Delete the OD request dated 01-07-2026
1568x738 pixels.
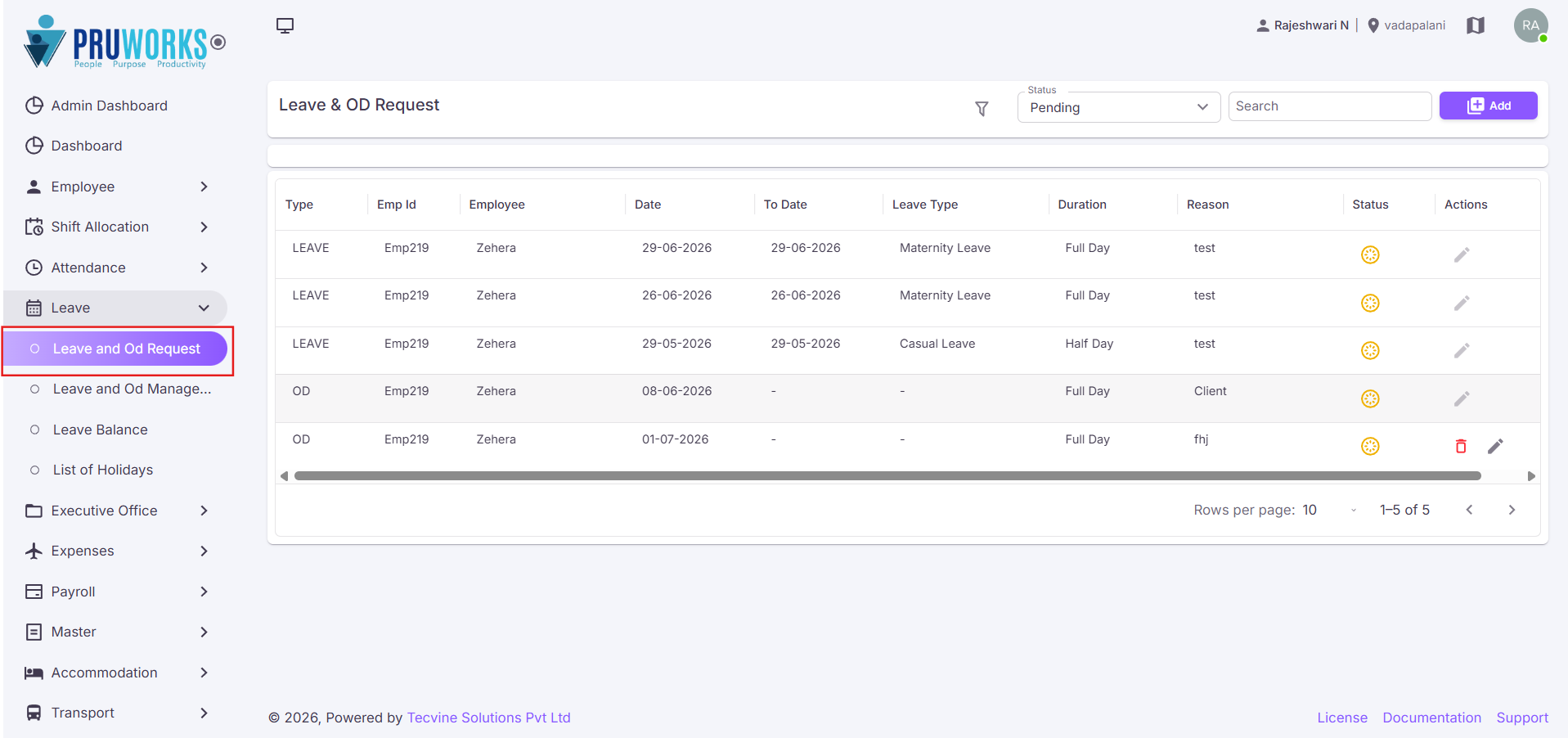coord(1461,447)
